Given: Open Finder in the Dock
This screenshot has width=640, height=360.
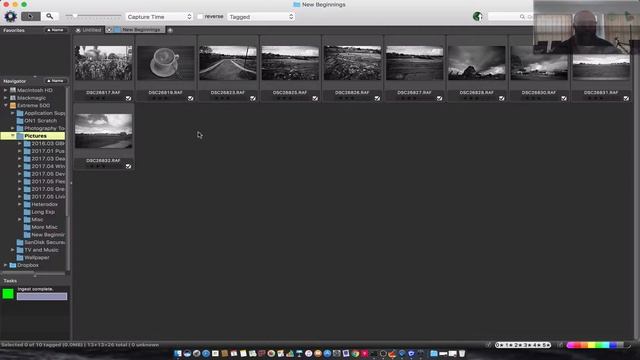Looking at the screenshot, I should [x=178, y=353].
